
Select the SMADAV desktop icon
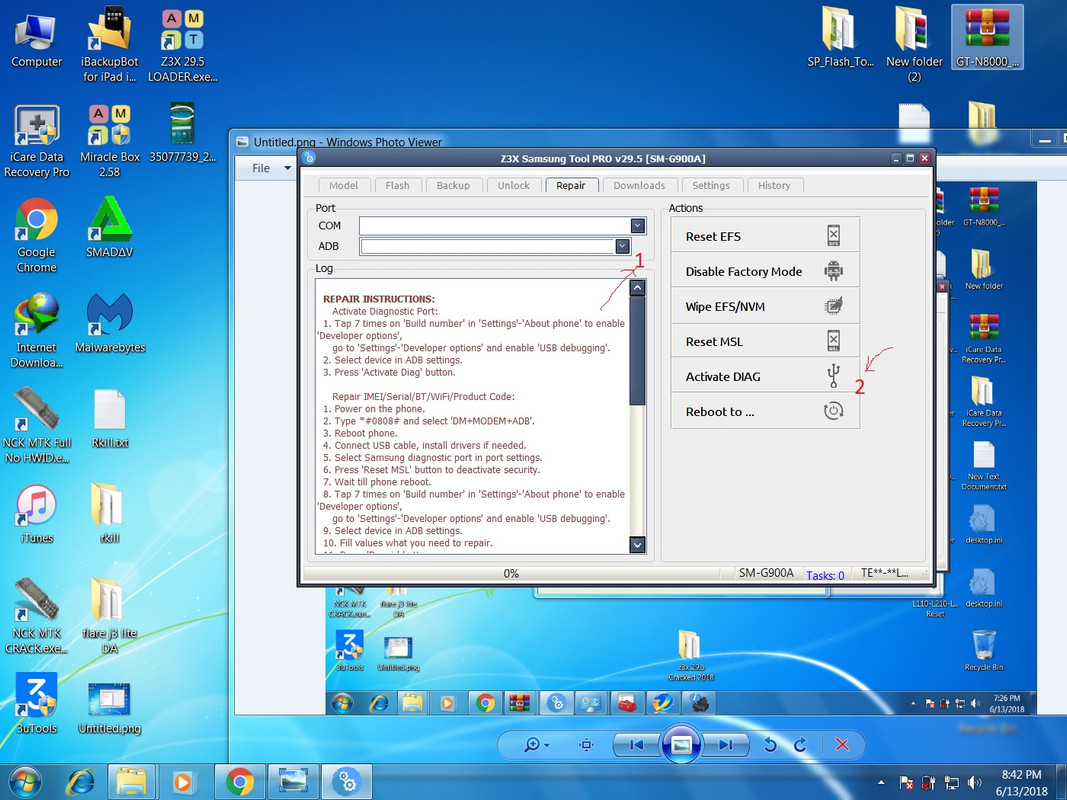coord(110,229)
